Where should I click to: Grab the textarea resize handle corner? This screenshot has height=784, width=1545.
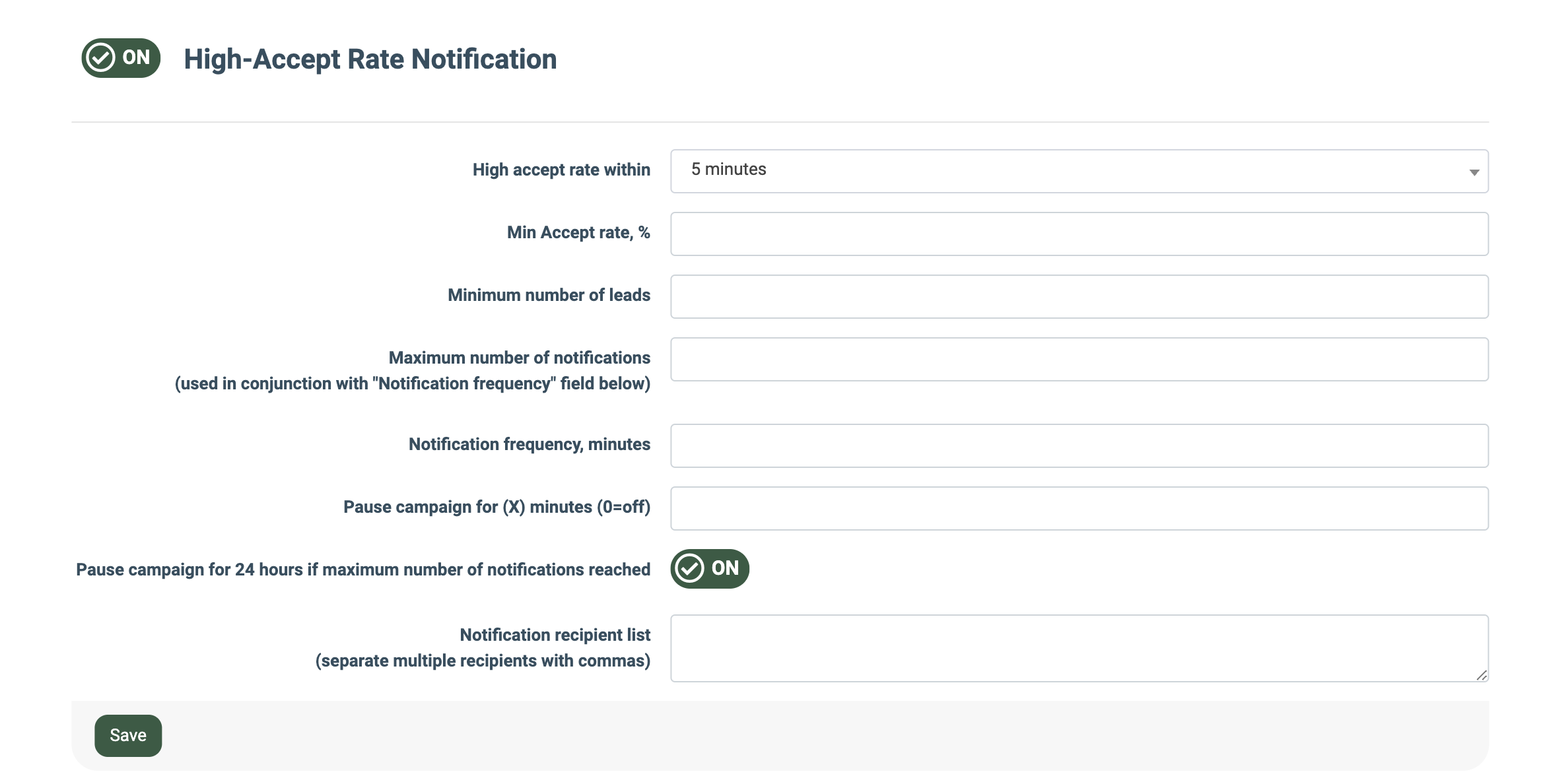pyautogui.click(x=1482, y=675)
